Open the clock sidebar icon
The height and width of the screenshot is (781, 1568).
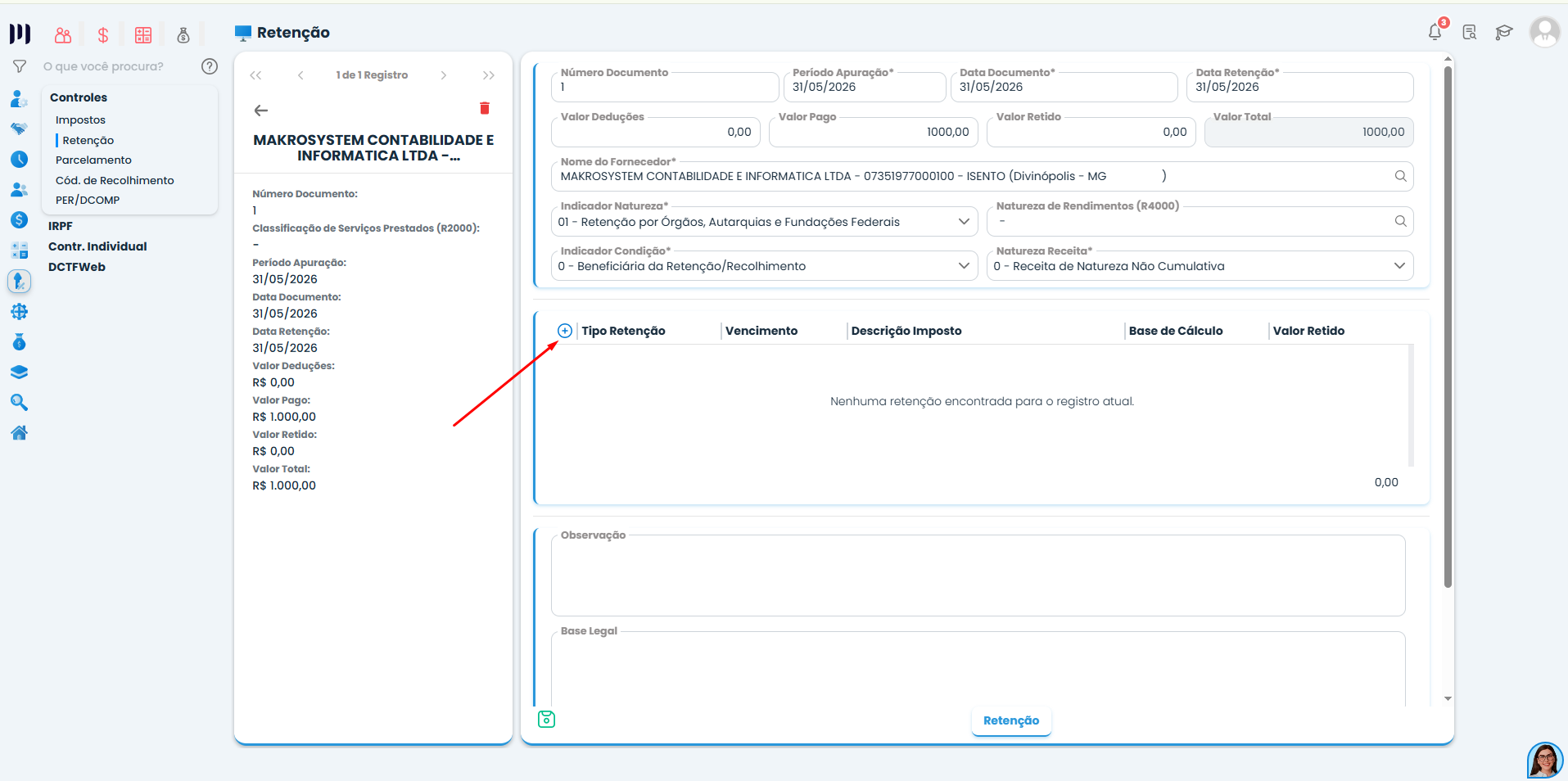[20, 160]
